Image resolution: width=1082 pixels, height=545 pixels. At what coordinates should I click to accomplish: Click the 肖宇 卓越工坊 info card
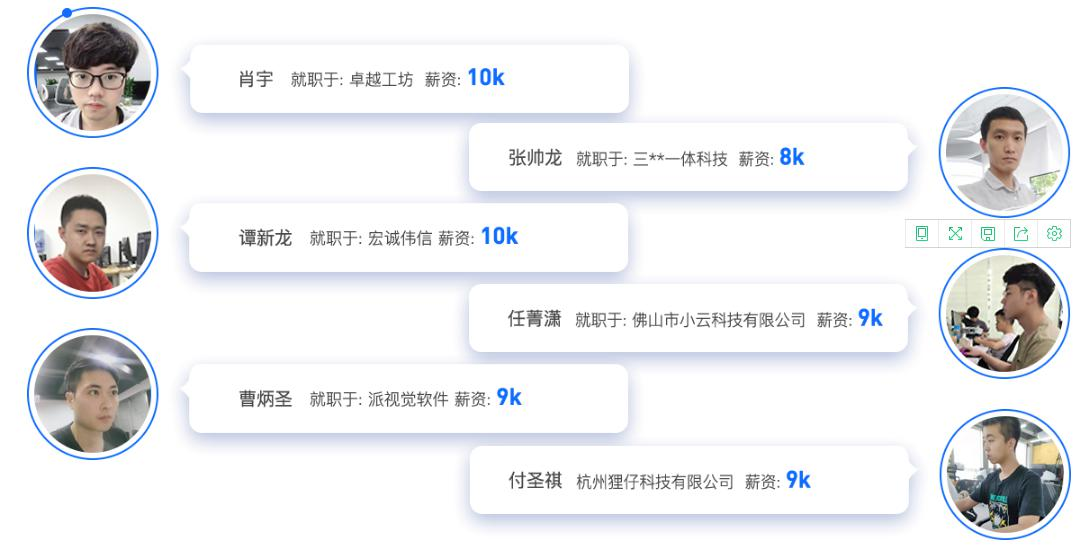409,79
